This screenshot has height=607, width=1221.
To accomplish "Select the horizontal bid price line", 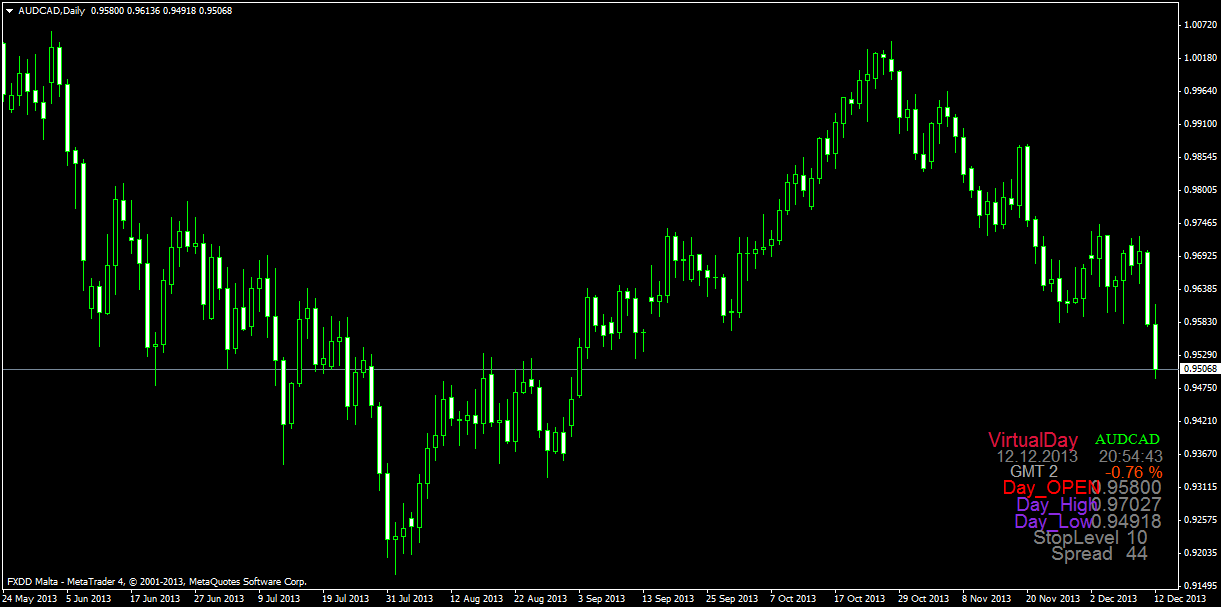I will 600,369.
